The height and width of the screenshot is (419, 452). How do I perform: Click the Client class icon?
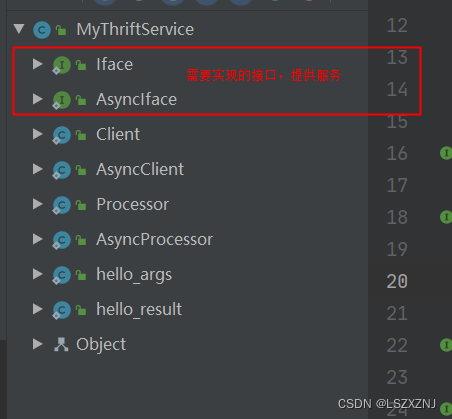pyautogui.click(x=62, y=135)
